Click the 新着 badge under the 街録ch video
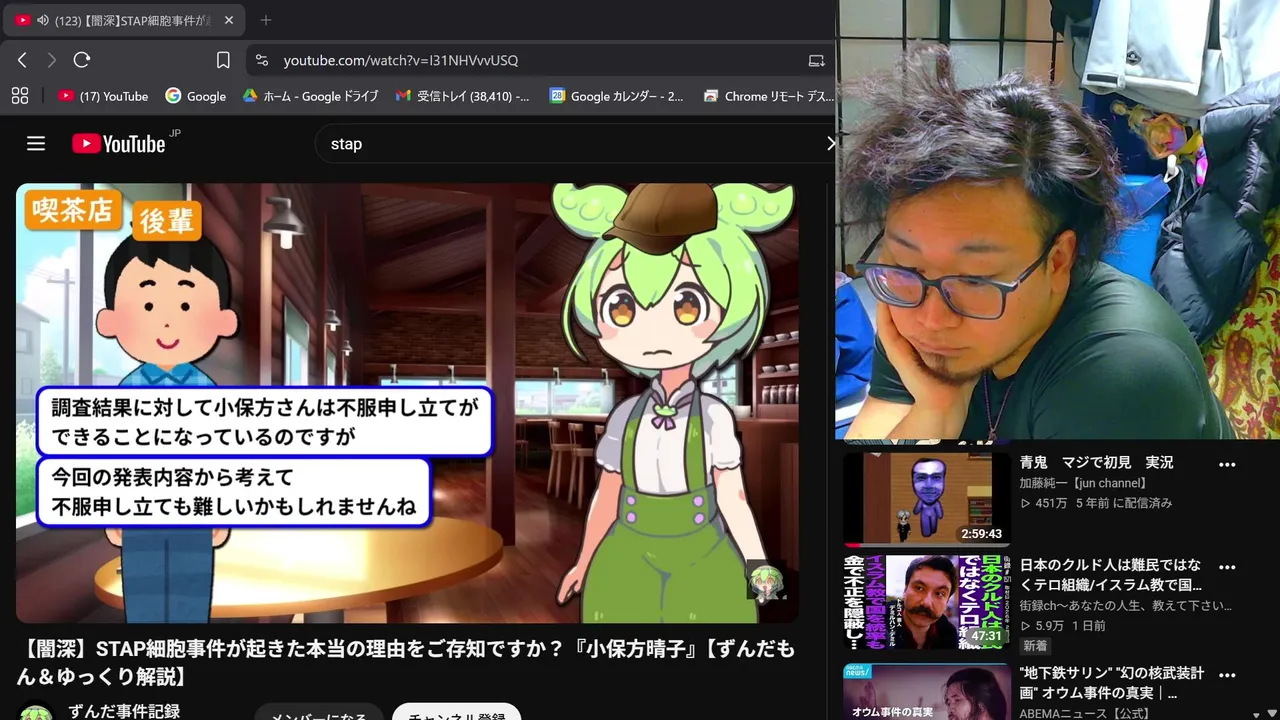Viewport: 1280px width, 720px height. click(1035, 646)
